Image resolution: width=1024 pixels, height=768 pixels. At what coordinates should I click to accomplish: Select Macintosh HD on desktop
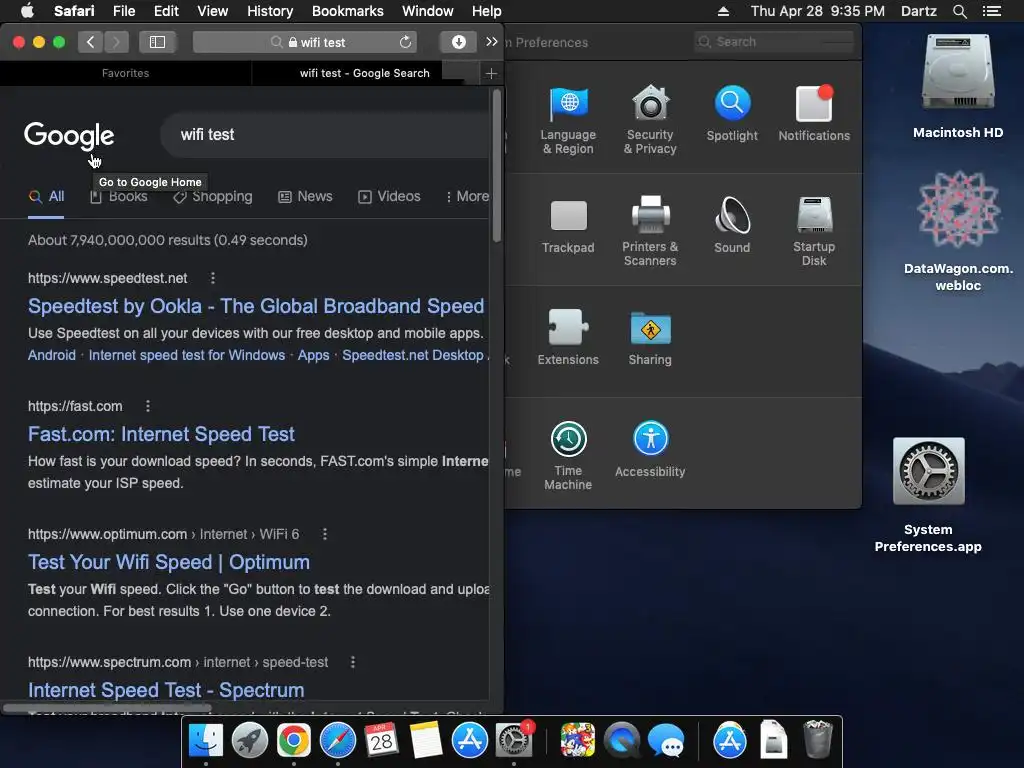pos(958,88)
